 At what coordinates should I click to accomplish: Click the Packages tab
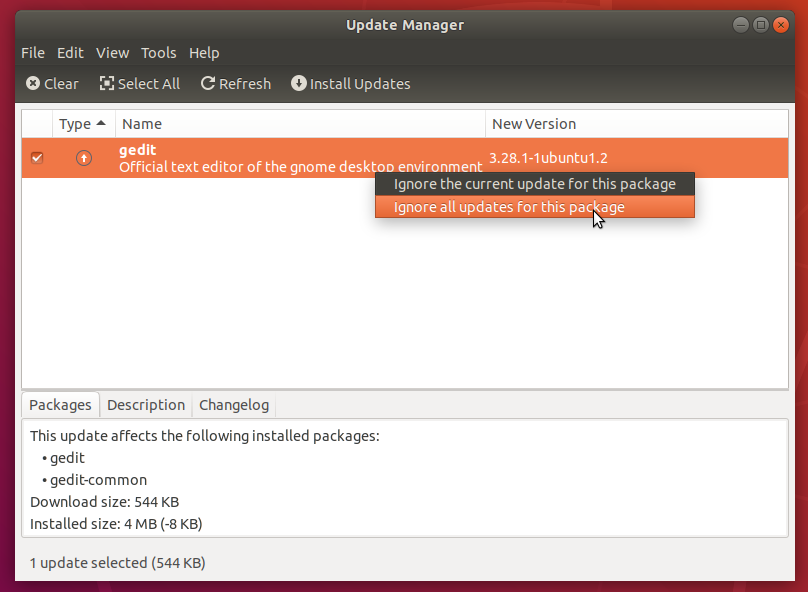(59, 405)
